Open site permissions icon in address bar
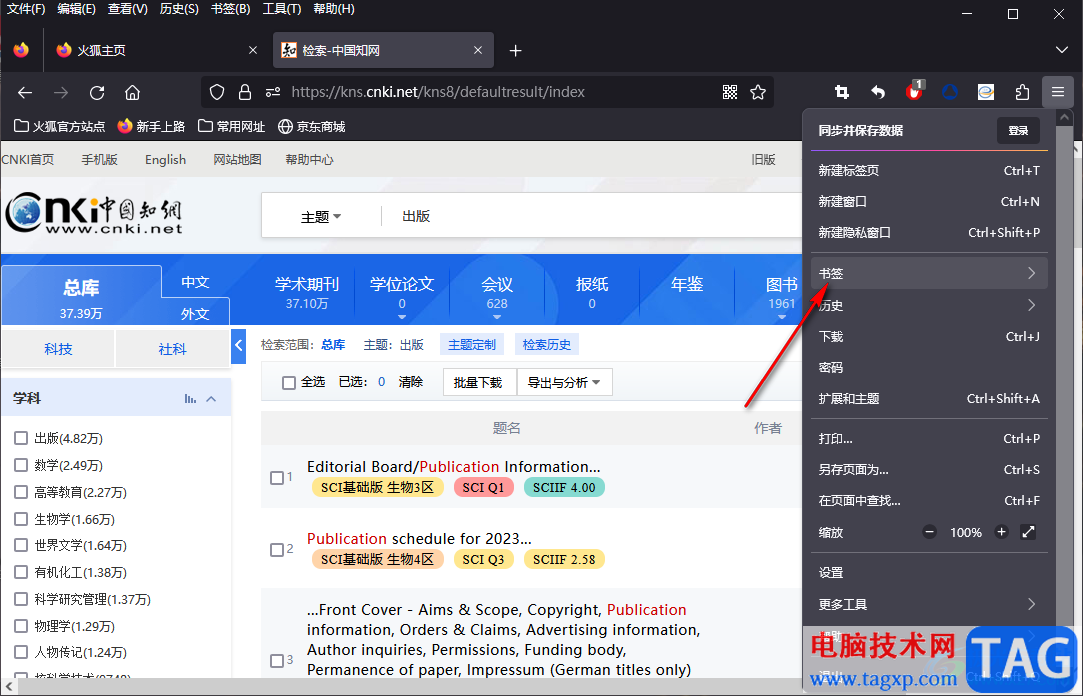 [274, 93]
